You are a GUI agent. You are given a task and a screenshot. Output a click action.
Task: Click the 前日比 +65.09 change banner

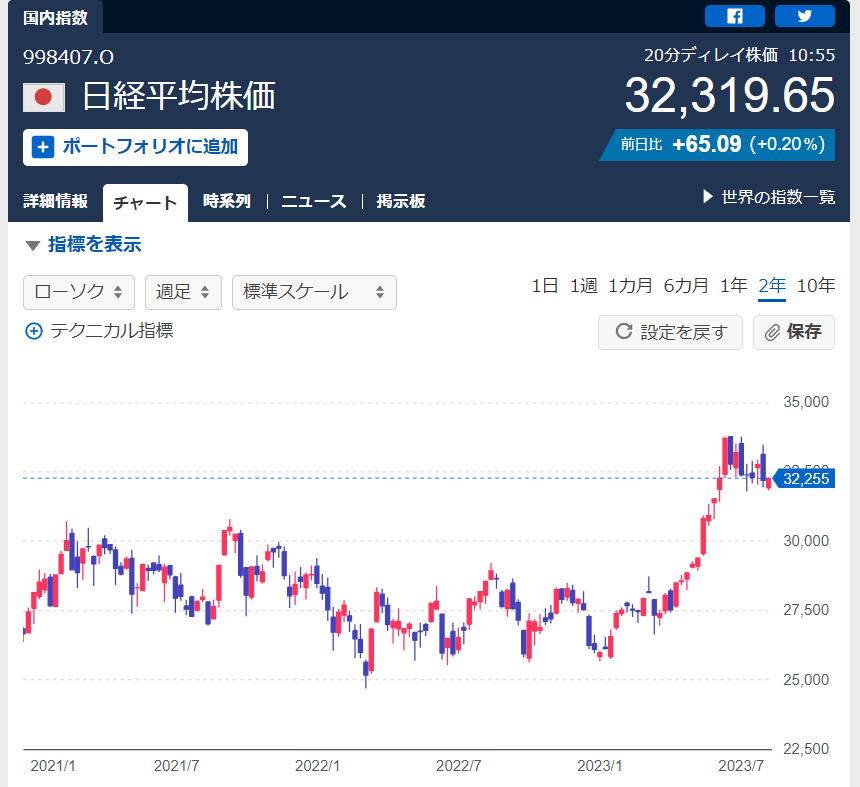coord(717,145)
